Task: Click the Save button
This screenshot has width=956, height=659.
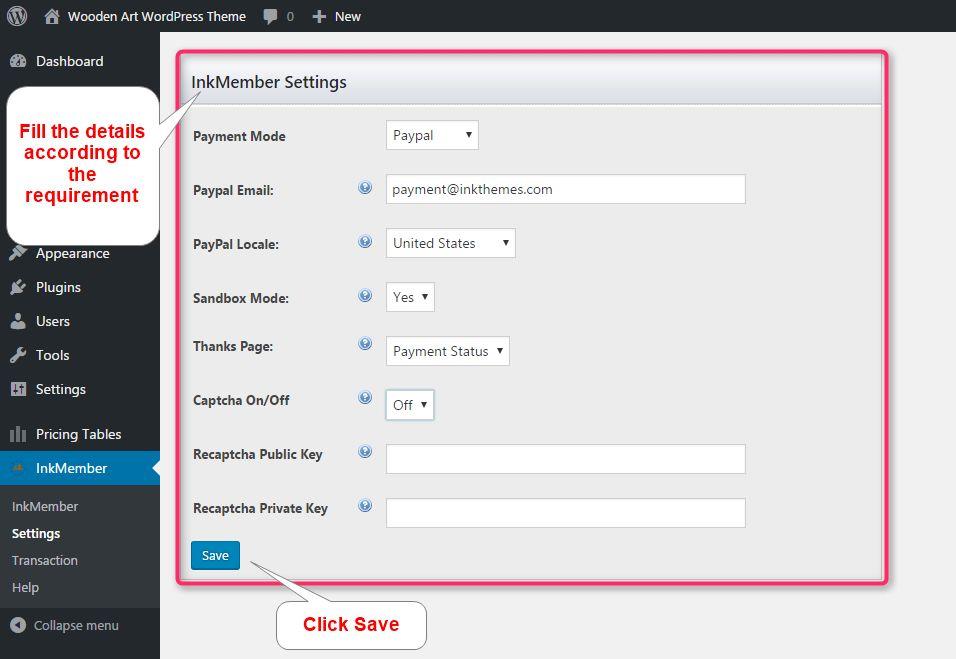Action: 215,555
